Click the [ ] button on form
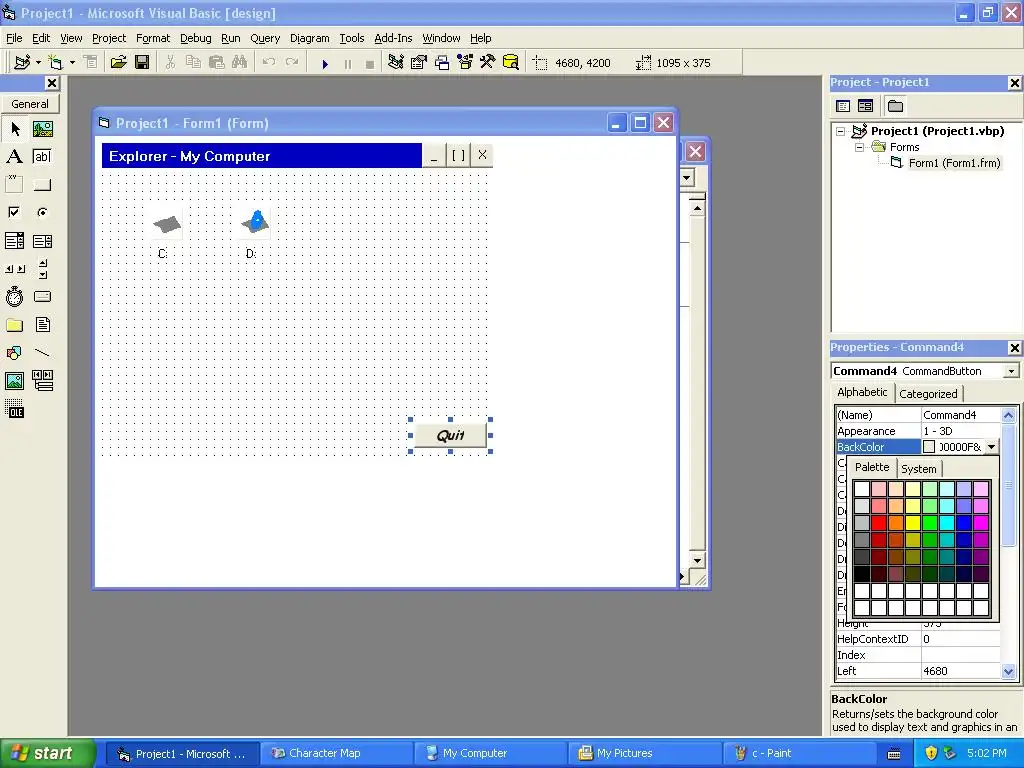 tap(458, 155)
